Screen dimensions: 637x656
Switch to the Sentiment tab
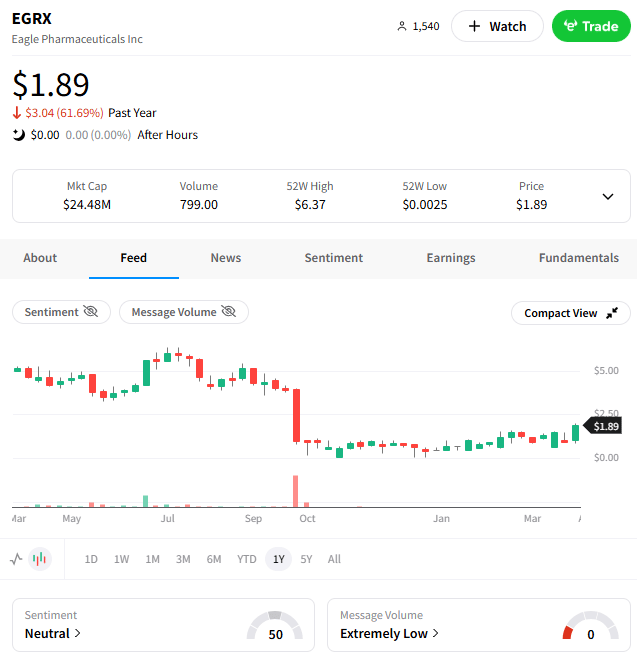(333, 258)
